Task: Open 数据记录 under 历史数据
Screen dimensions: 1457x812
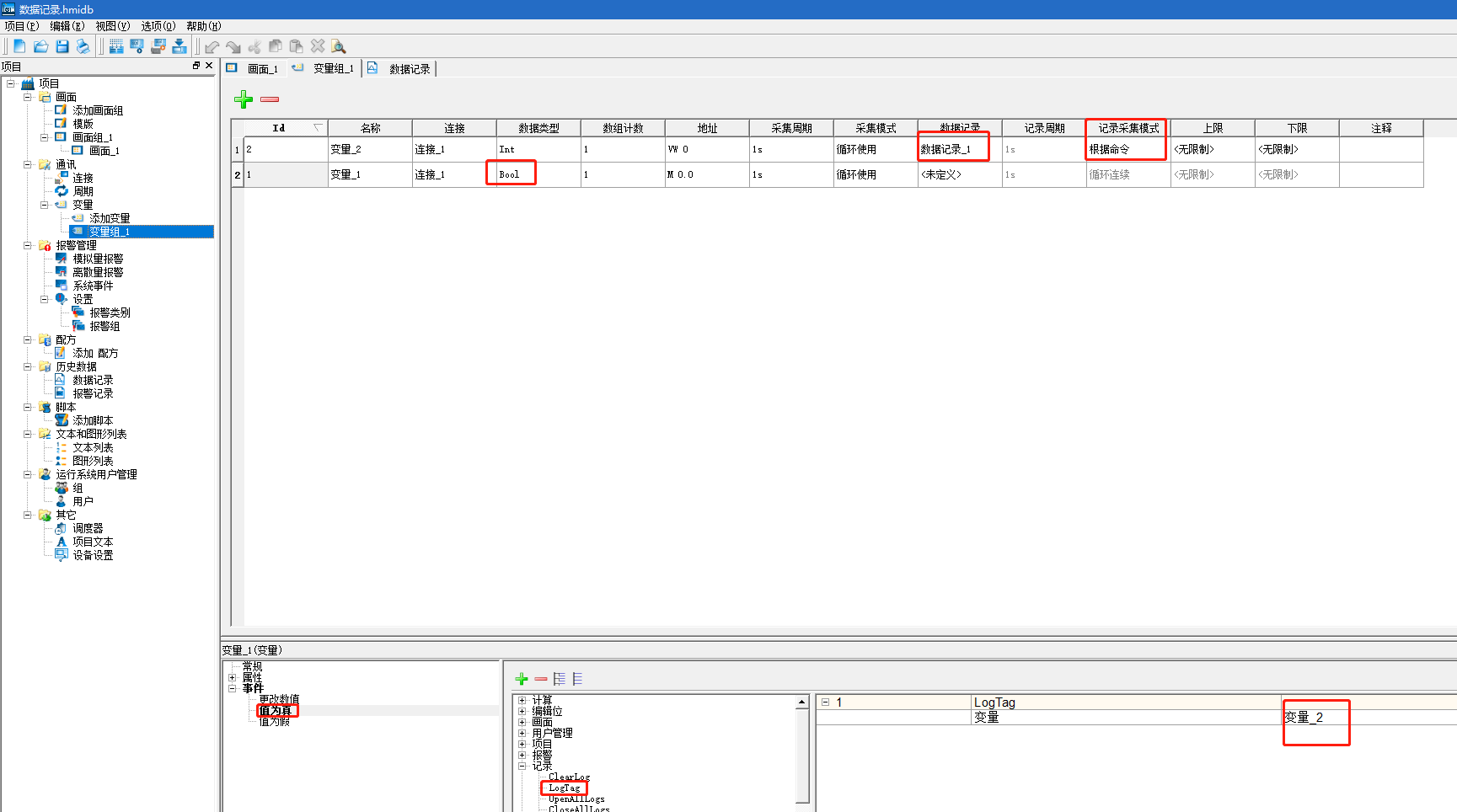Action: [x=93, y=380]
